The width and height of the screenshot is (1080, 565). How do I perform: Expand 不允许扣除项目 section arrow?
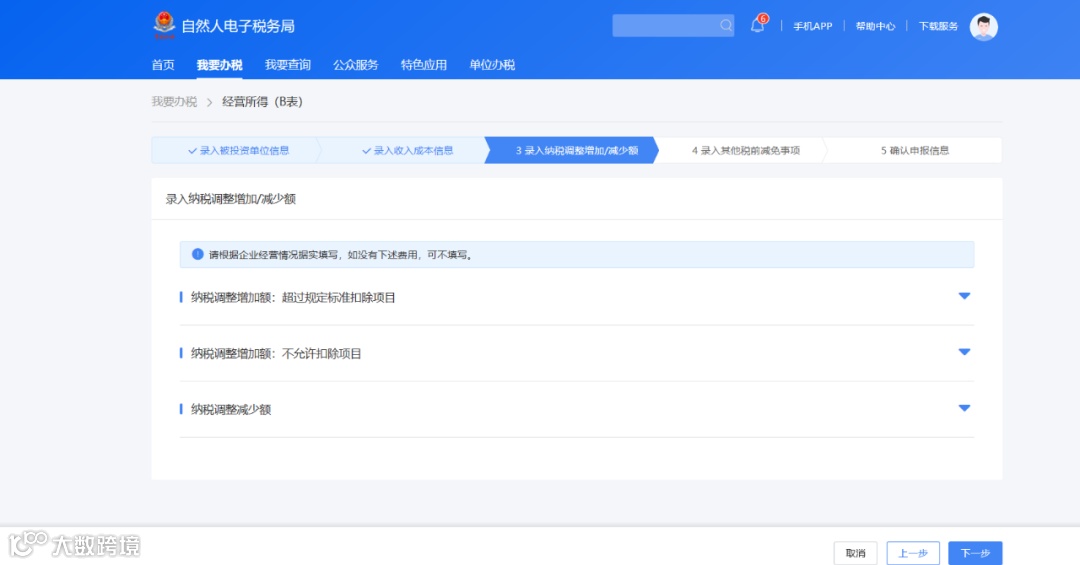click(x=964, y=352)
